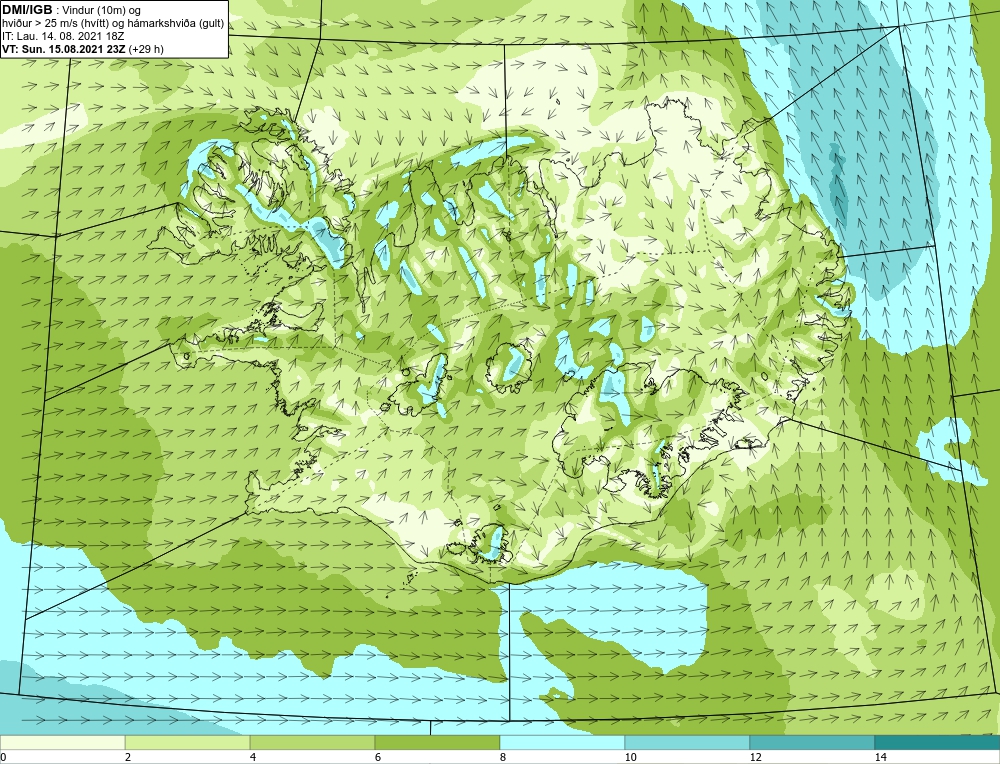
Task: Click the legend scale label '4'
Action: click(253, 757)
